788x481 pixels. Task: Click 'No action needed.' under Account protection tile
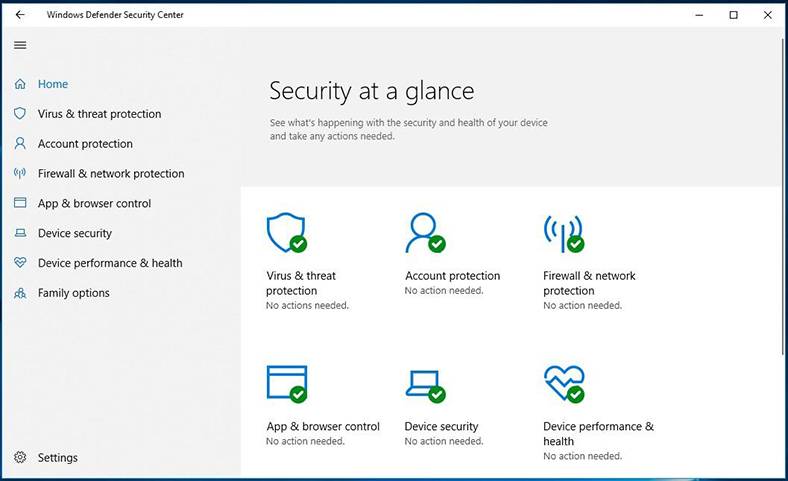(444, 291)
